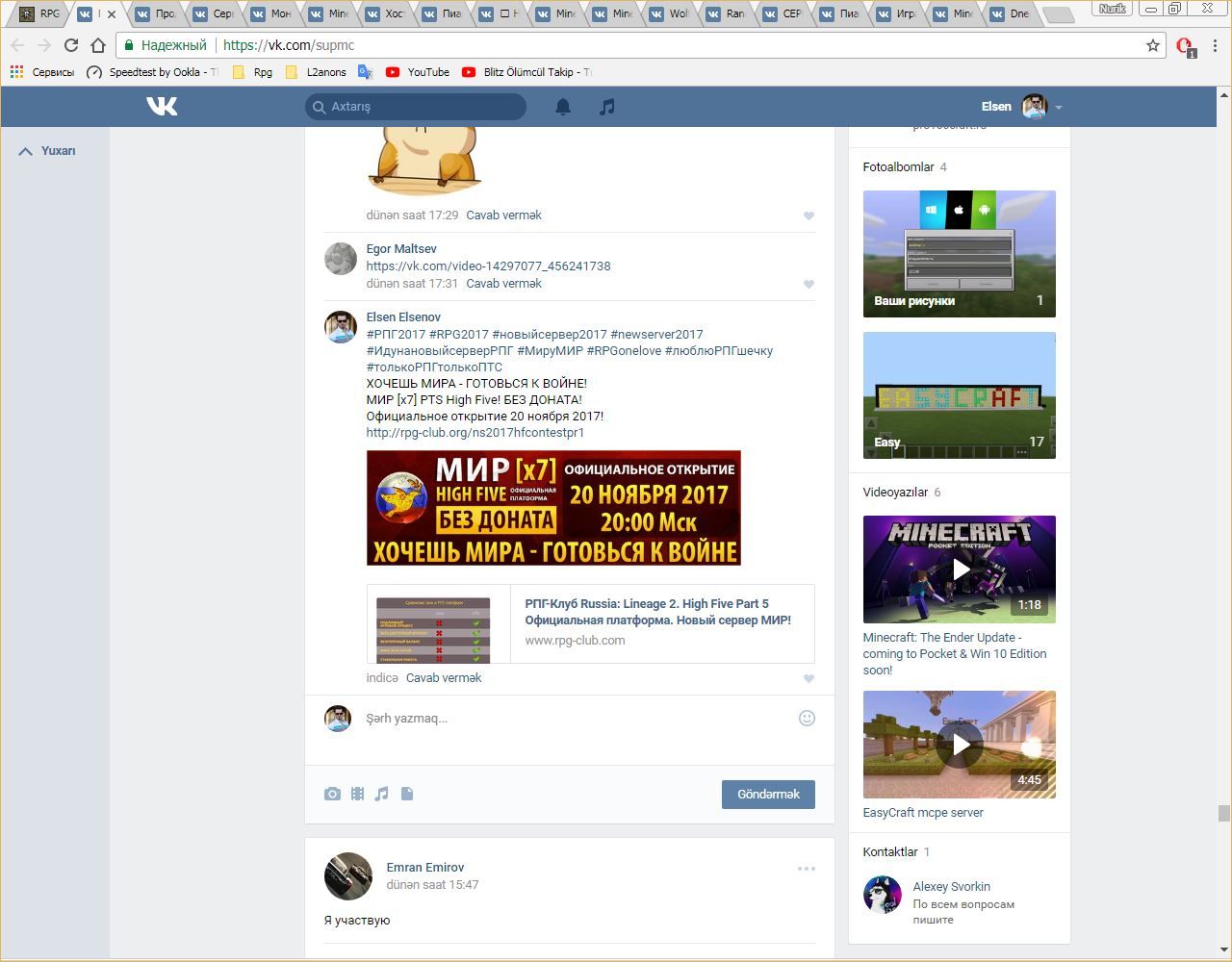Open Emran Emirov's profile name

(x=425, y=868)
